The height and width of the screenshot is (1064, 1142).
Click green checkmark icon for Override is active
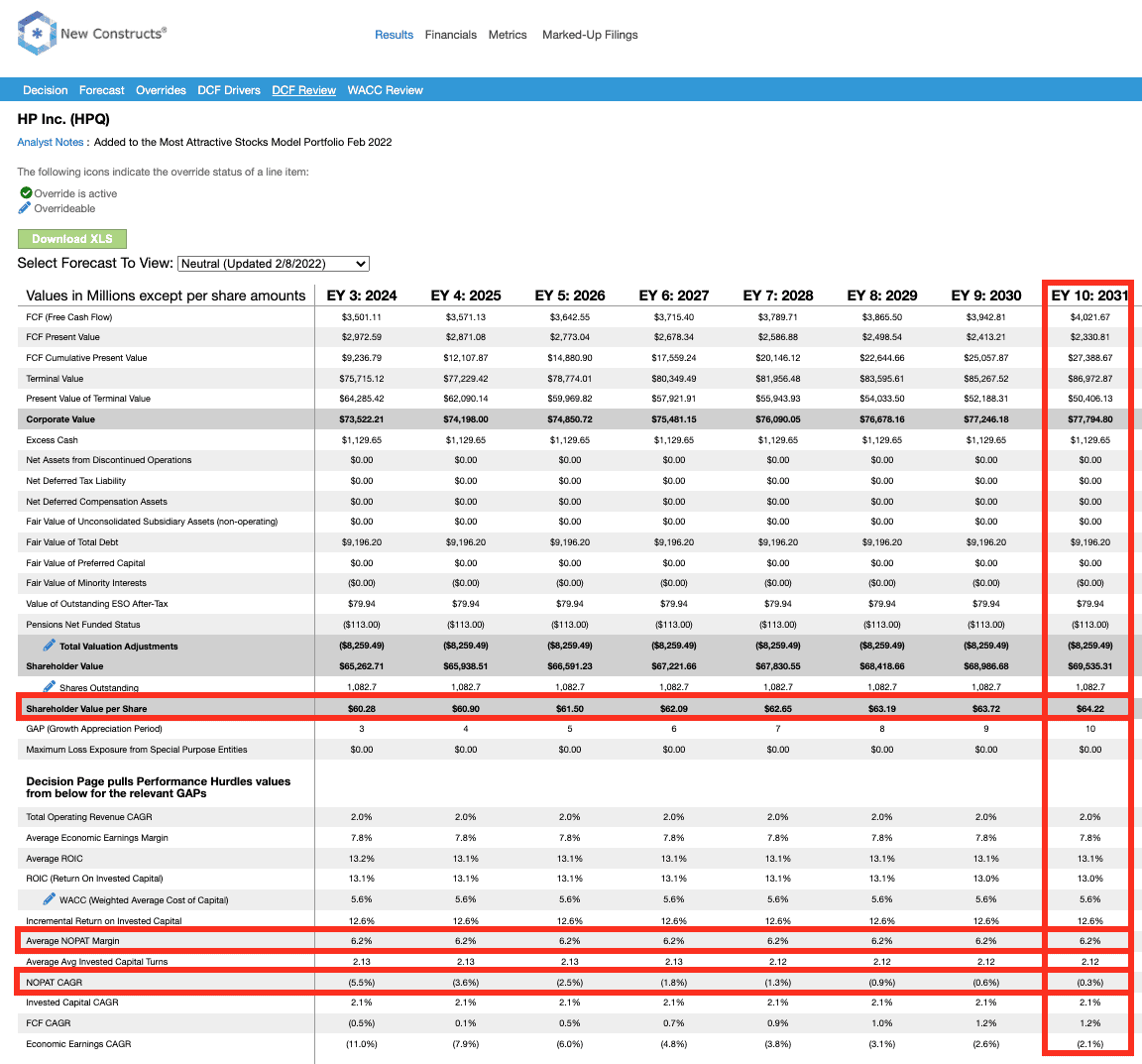[26, 193]
